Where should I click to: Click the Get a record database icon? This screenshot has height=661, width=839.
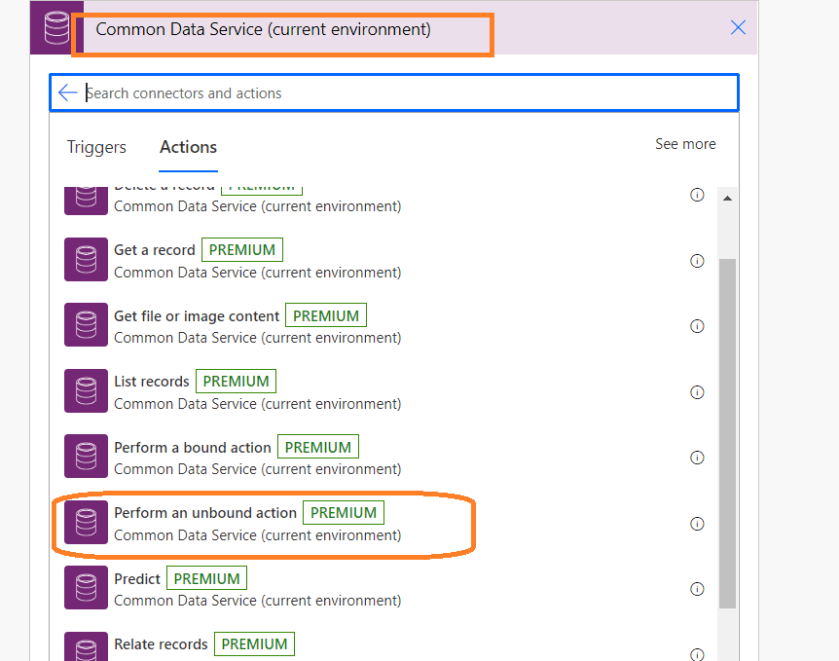tap(86, 260)
